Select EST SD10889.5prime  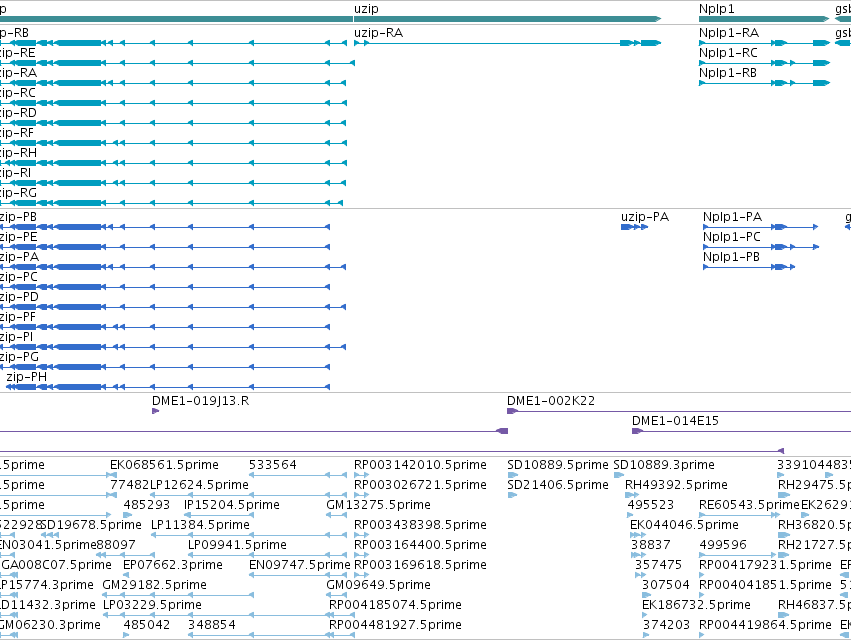pos(558,465)
